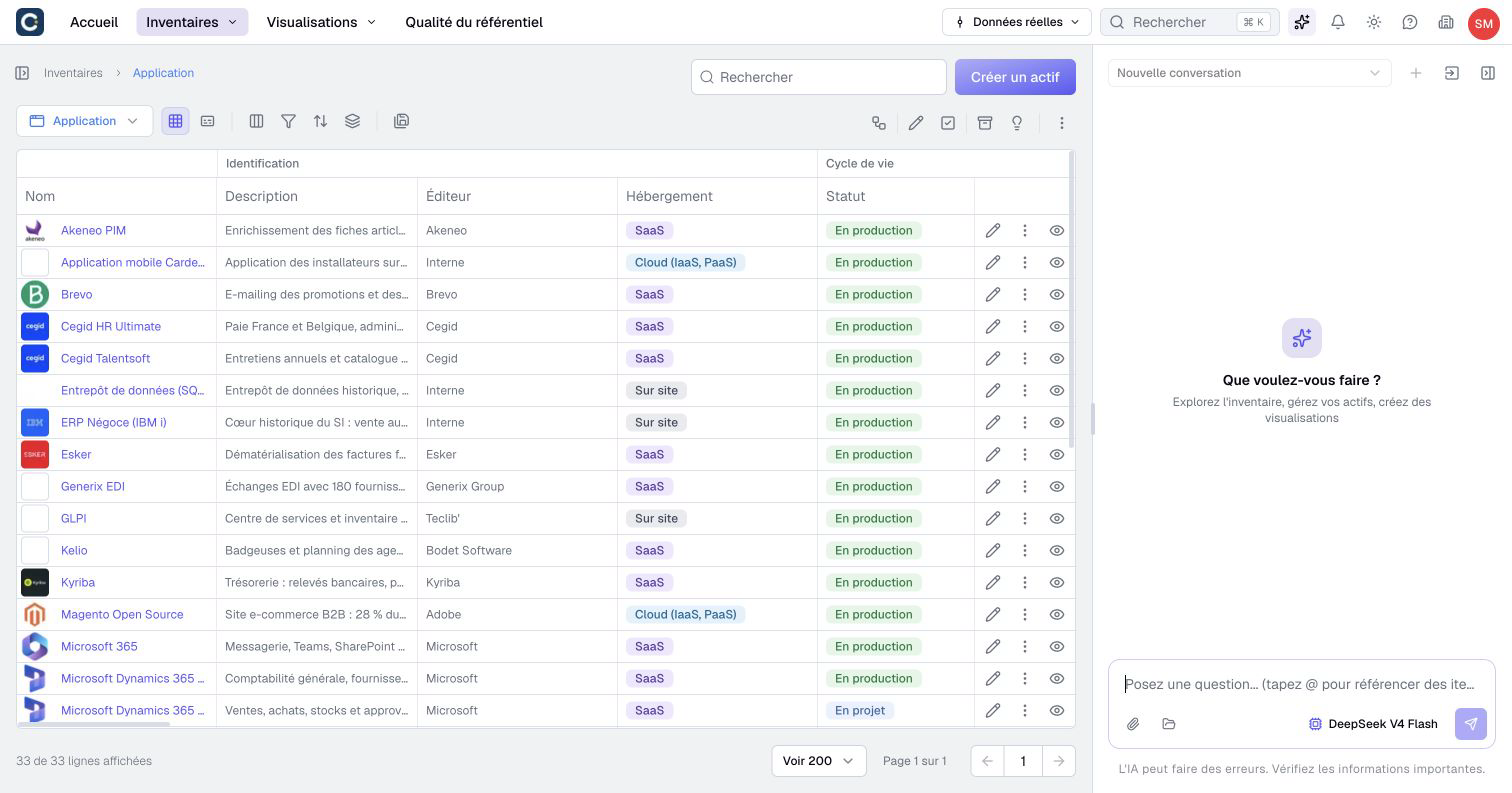Switch to card view
The image size is (1512, 793).
[x=207, y=121]
